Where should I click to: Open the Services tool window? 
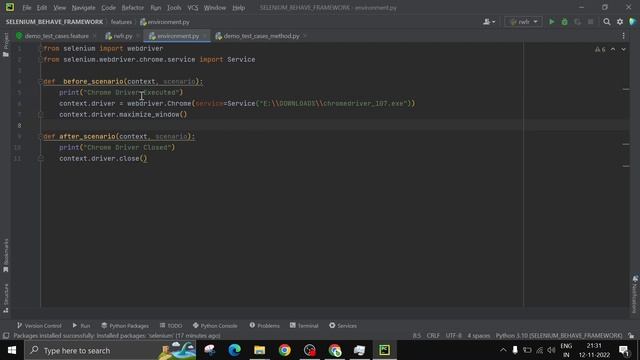tap(342, 326)
